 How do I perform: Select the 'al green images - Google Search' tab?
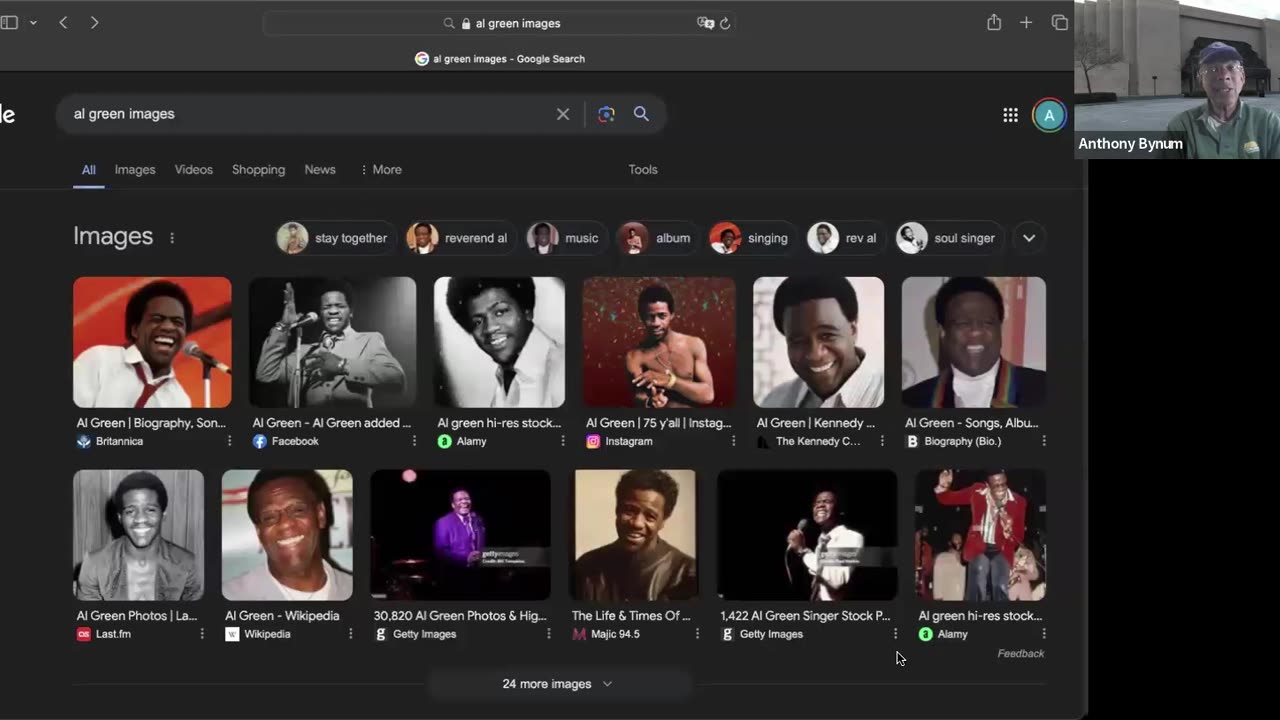[x=500, y=59]
